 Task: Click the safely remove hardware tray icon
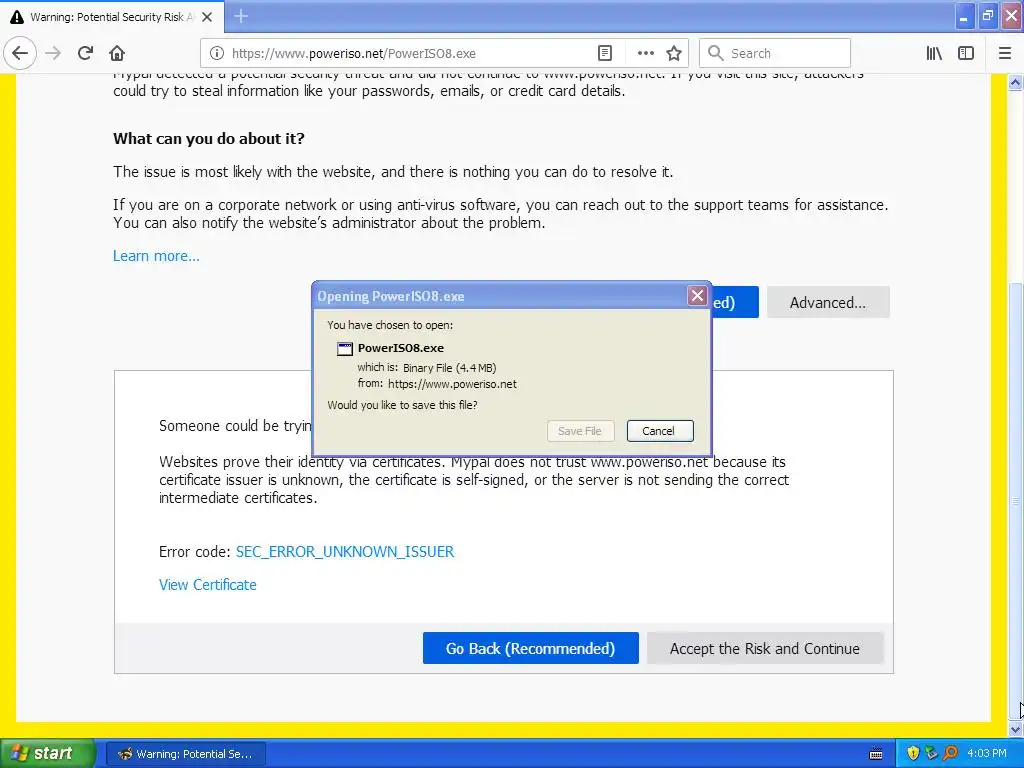[931, 754]
